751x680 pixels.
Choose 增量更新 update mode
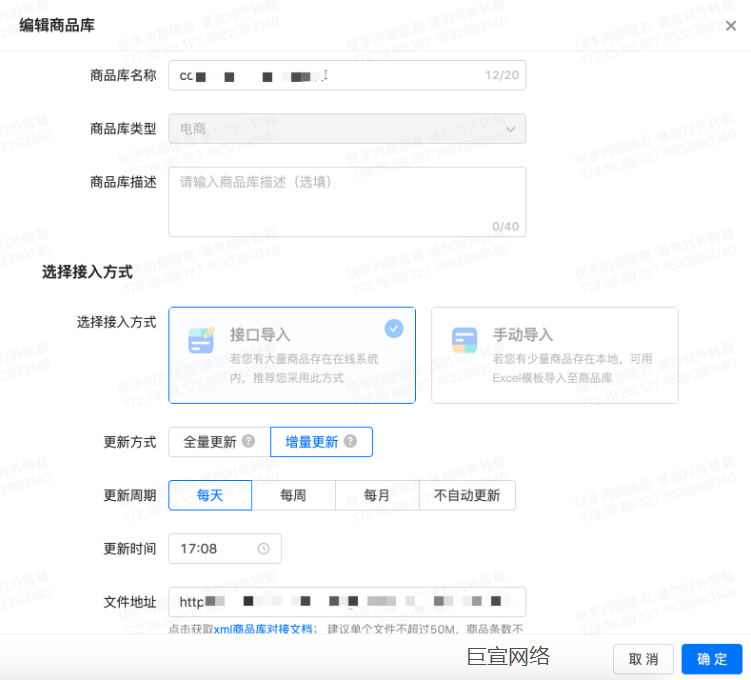321,442
